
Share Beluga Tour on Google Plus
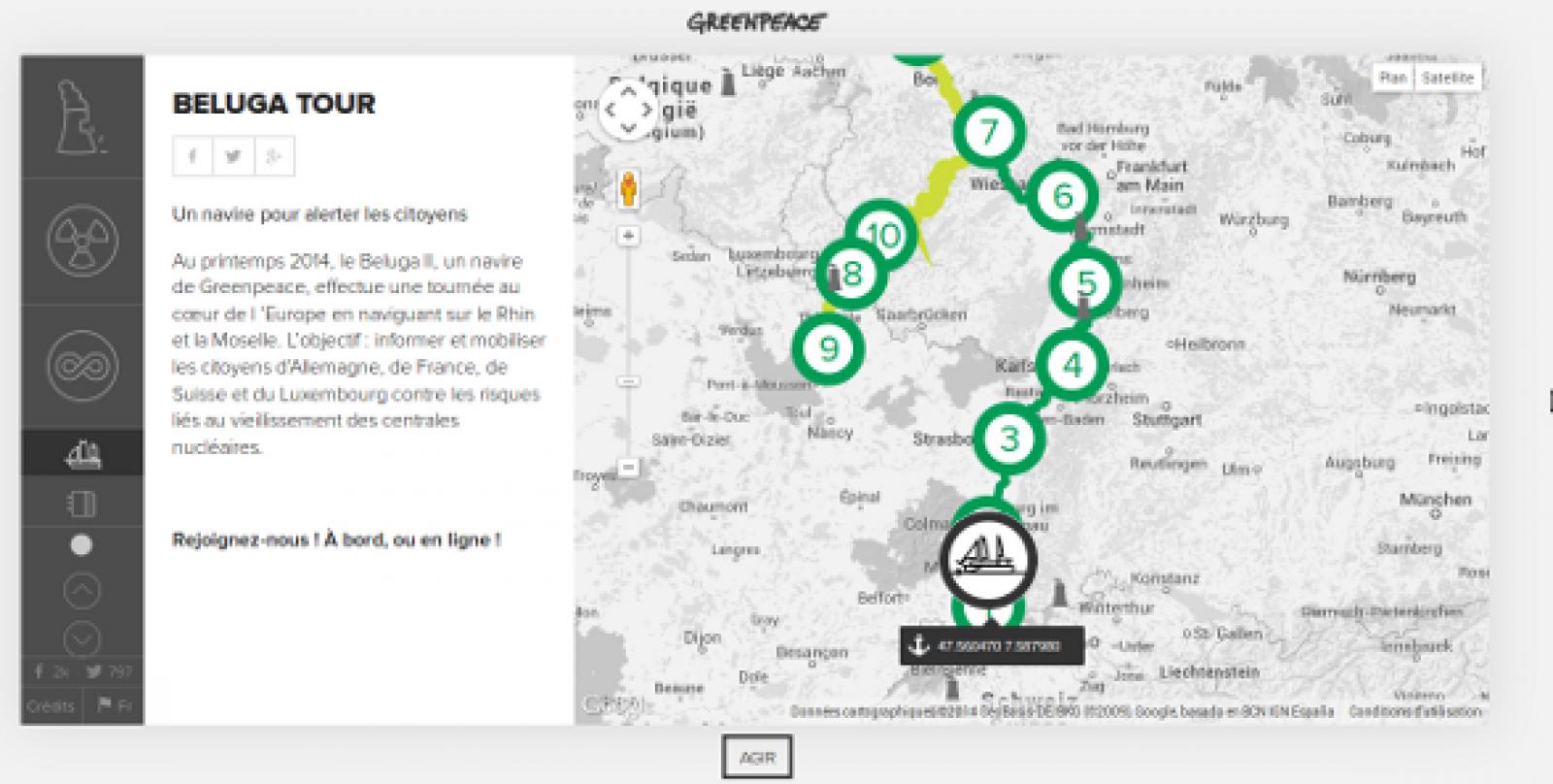pyautogui.click(x=275, y=157)
